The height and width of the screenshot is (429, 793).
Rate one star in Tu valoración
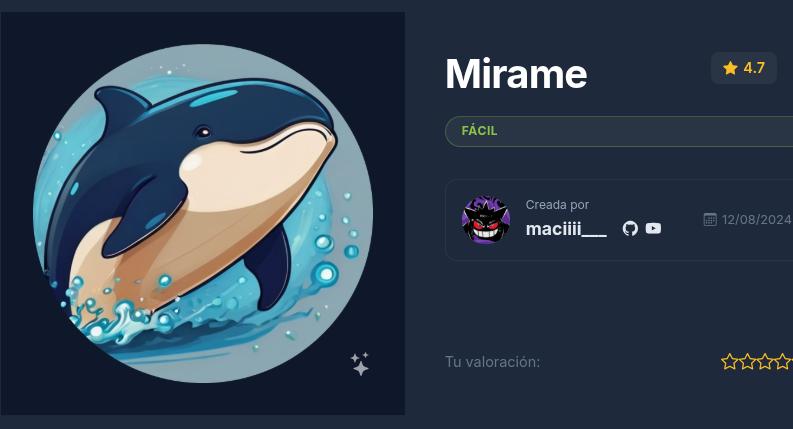click(x=729, y=362)
